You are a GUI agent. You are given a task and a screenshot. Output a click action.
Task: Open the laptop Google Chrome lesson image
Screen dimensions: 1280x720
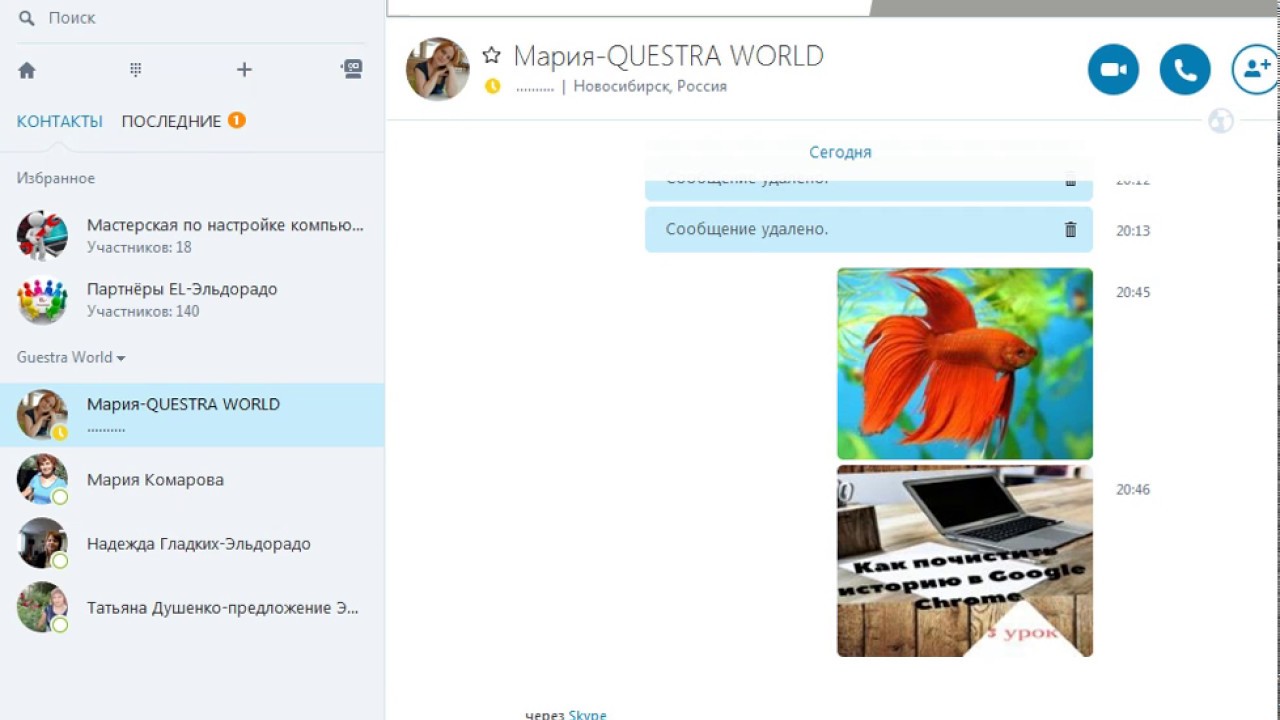(965, 561)
